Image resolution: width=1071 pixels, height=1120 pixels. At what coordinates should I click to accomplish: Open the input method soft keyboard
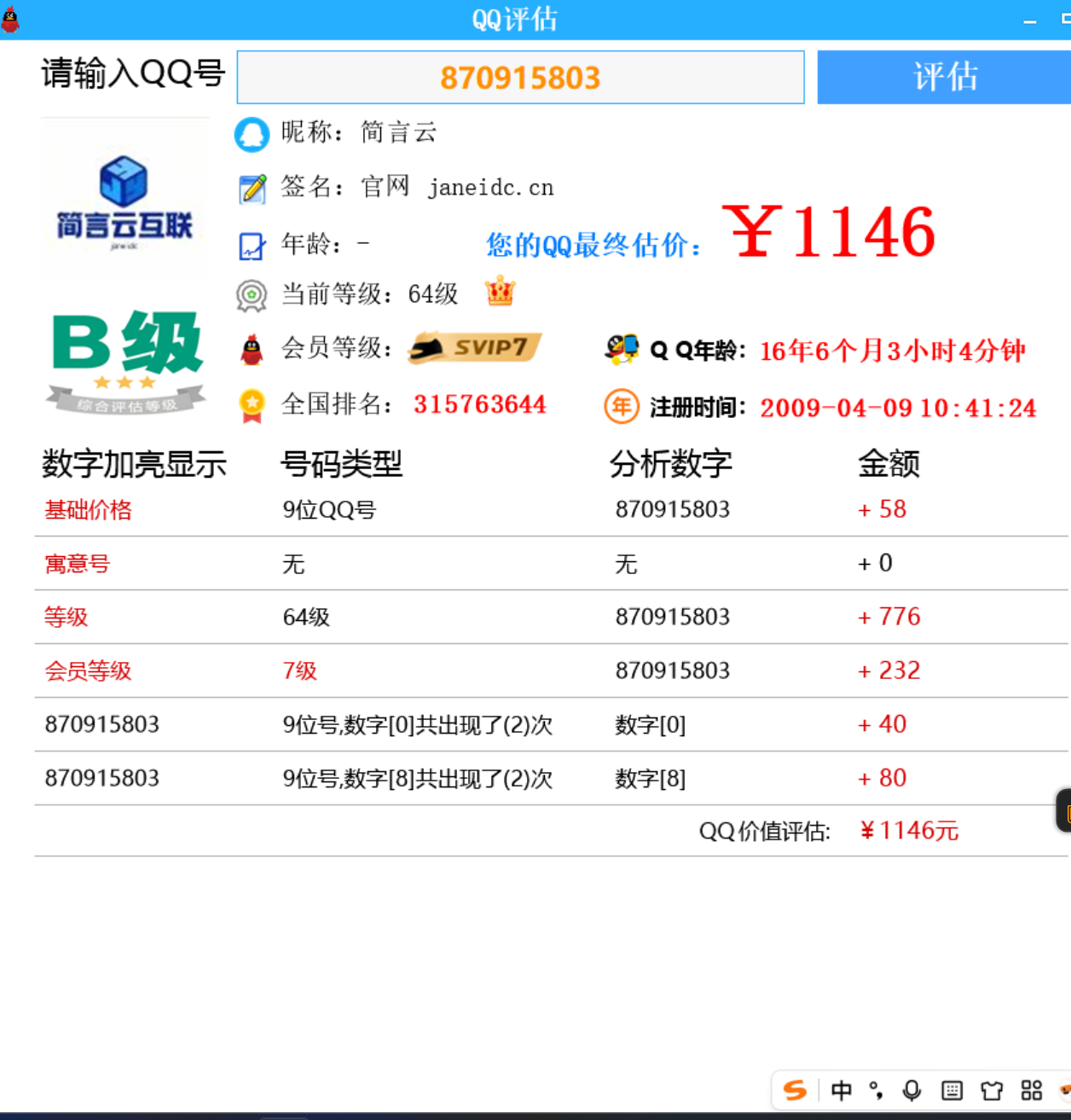pos(952,1090)
